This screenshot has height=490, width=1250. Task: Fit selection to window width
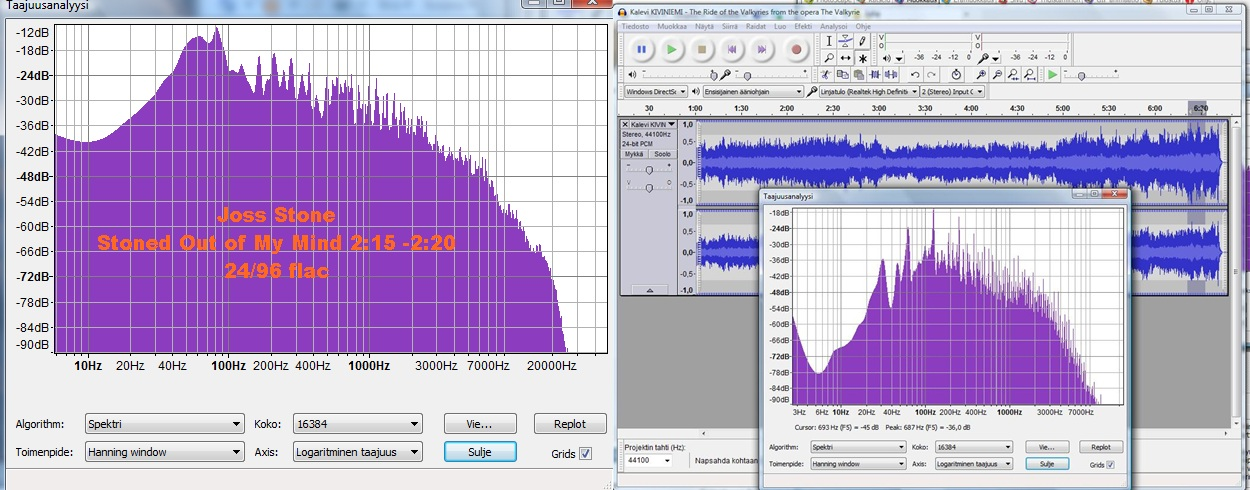1013,75
